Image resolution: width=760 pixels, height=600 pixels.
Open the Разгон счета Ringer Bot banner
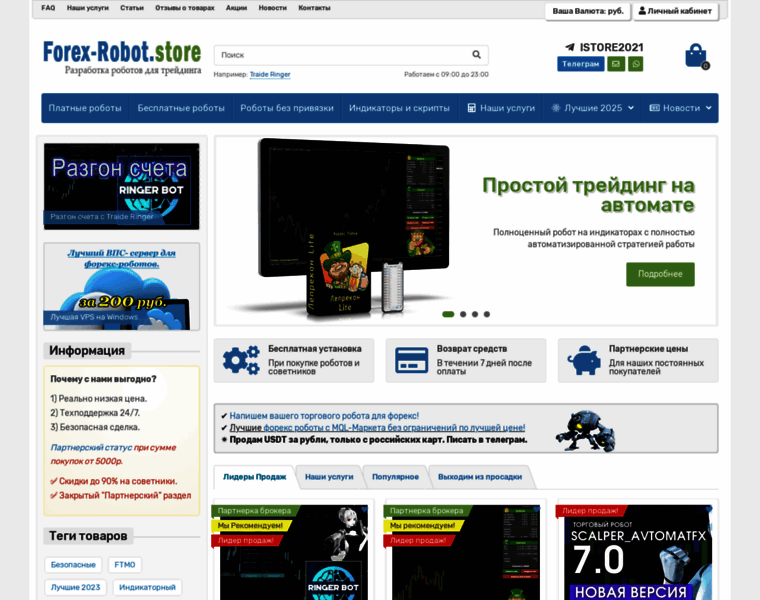[x=122, y=186]
